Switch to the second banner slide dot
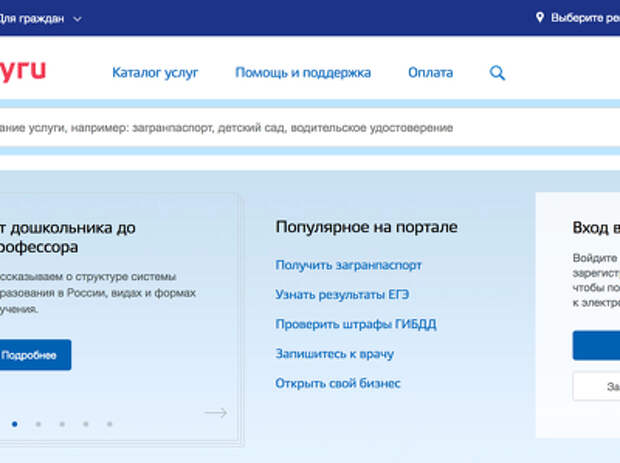 38,424
